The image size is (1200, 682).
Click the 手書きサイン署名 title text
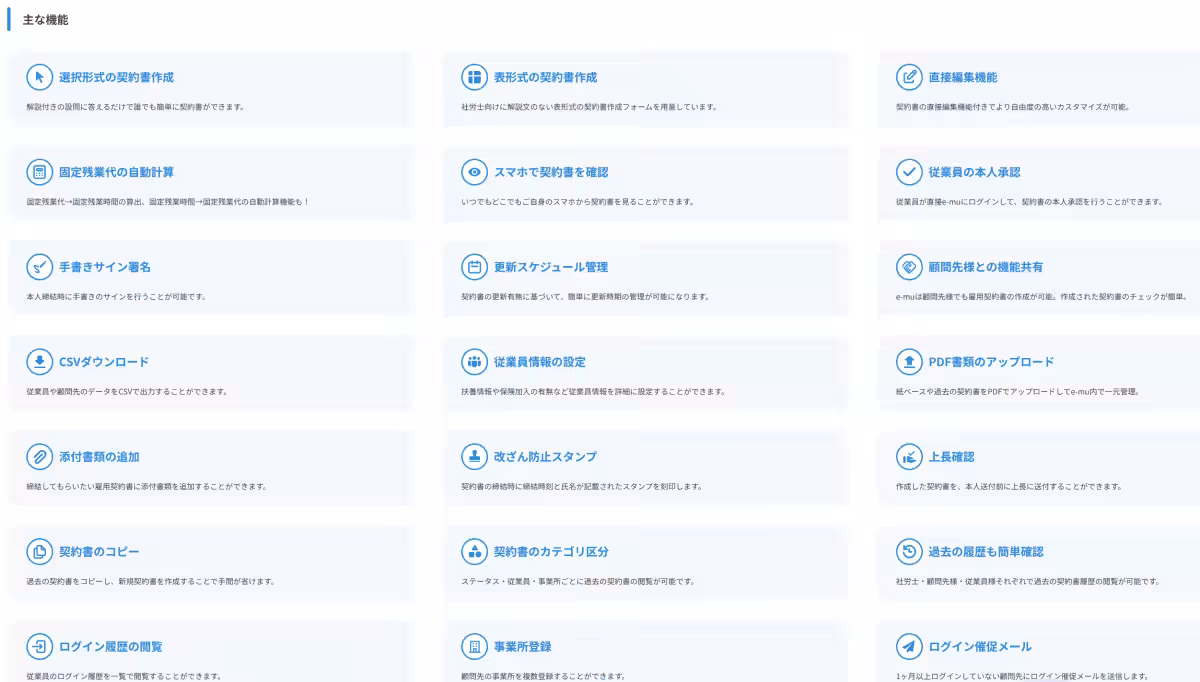pyautogui.click(x=105, y=267)
